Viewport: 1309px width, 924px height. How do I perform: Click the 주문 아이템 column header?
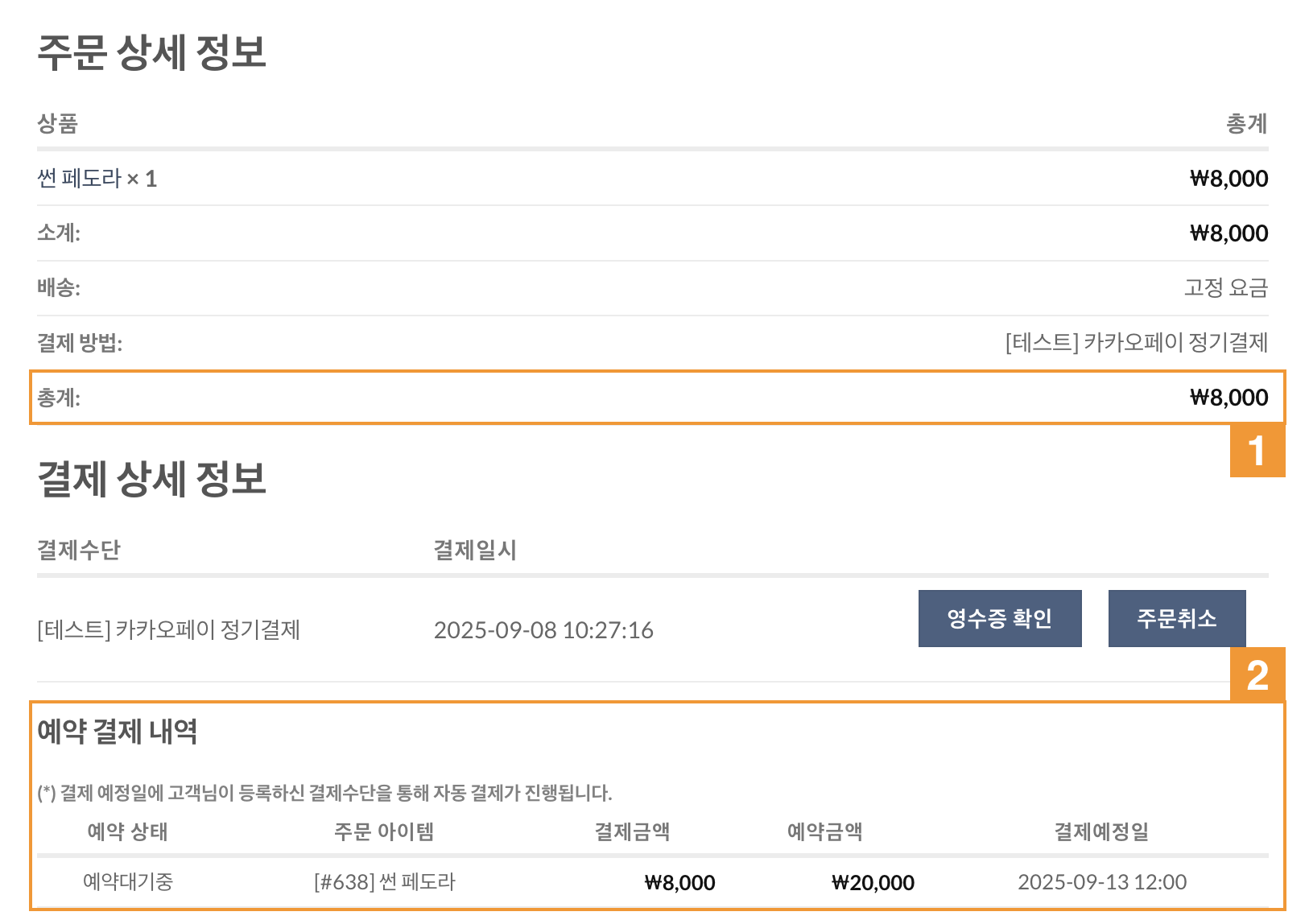pyautogui.click(x=384, y=831)
